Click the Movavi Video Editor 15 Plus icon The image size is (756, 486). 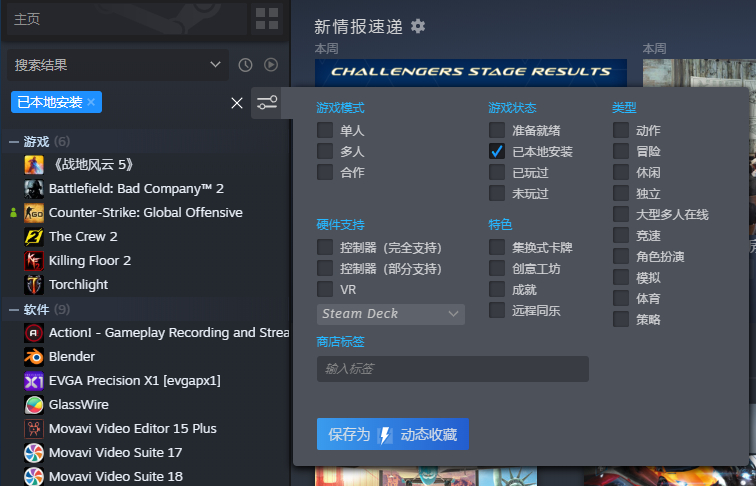[x=34, y=429]
